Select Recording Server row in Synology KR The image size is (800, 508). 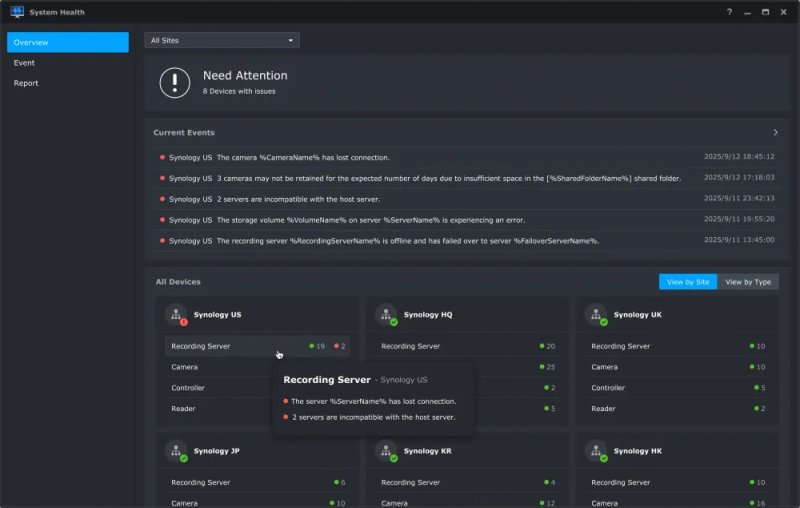[468, 482]
